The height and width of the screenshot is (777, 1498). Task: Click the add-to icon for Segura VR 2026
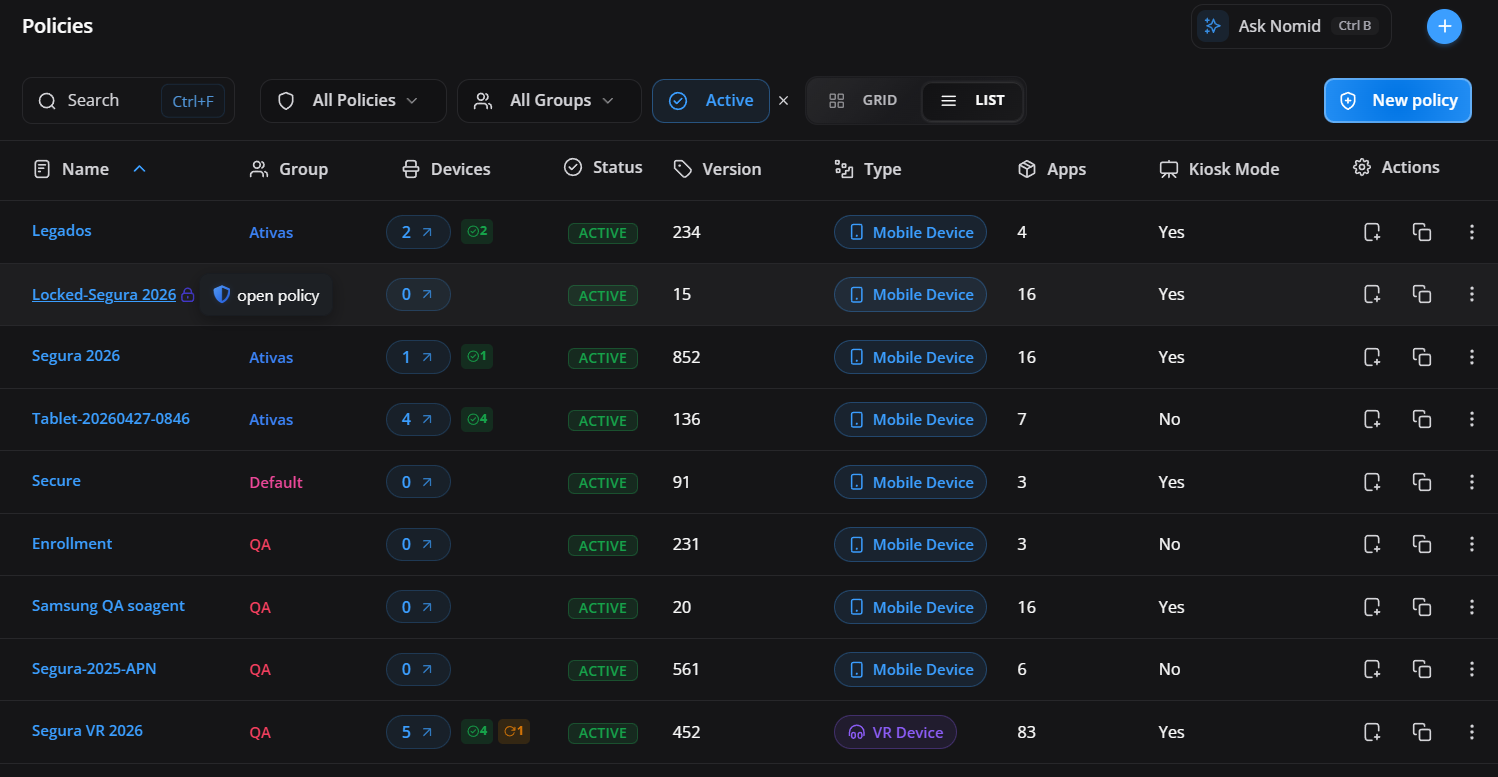[1372, 732]
